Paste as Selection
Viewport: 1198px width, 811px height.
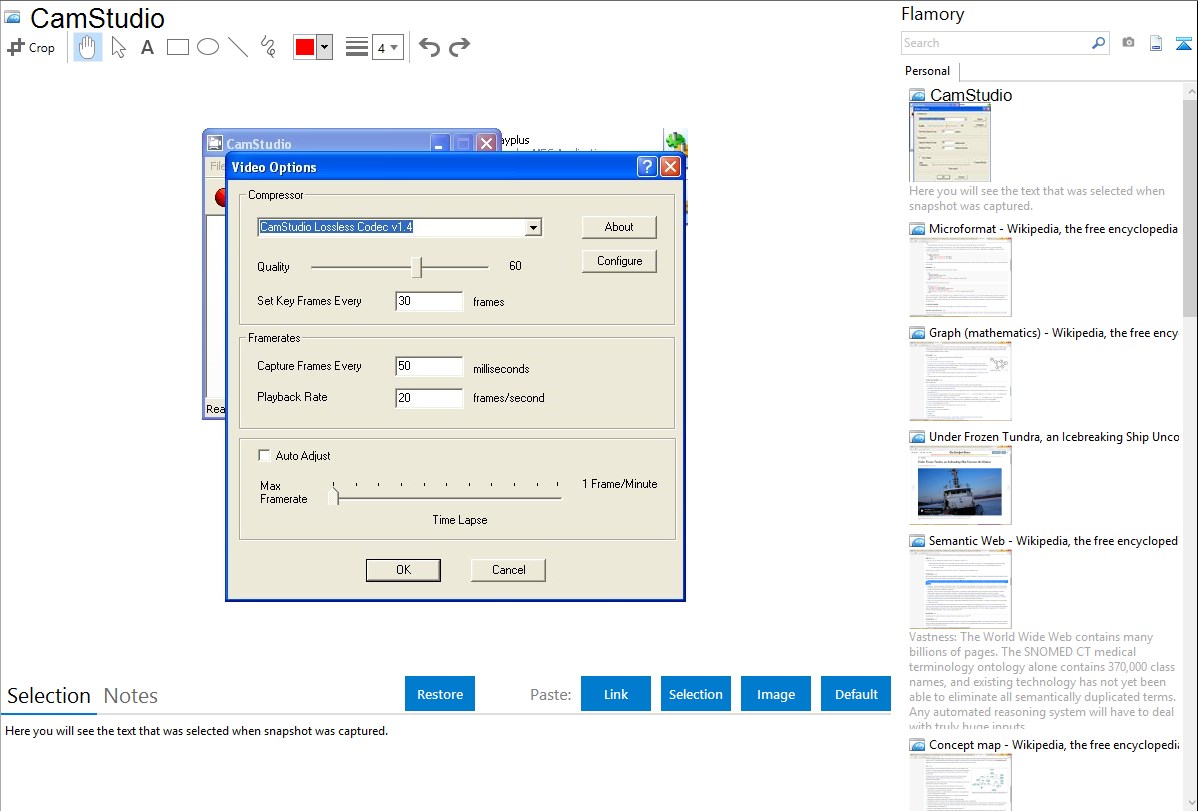coord(696,694)
